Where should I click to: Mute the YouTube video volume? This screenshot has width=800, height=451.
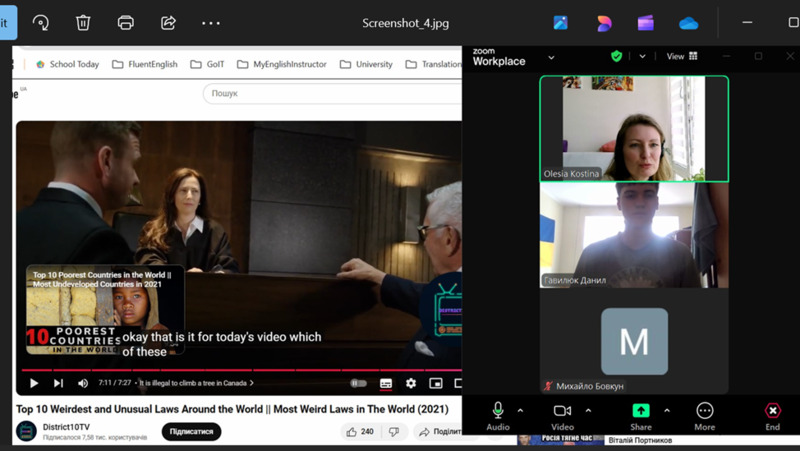click(83, 383)
